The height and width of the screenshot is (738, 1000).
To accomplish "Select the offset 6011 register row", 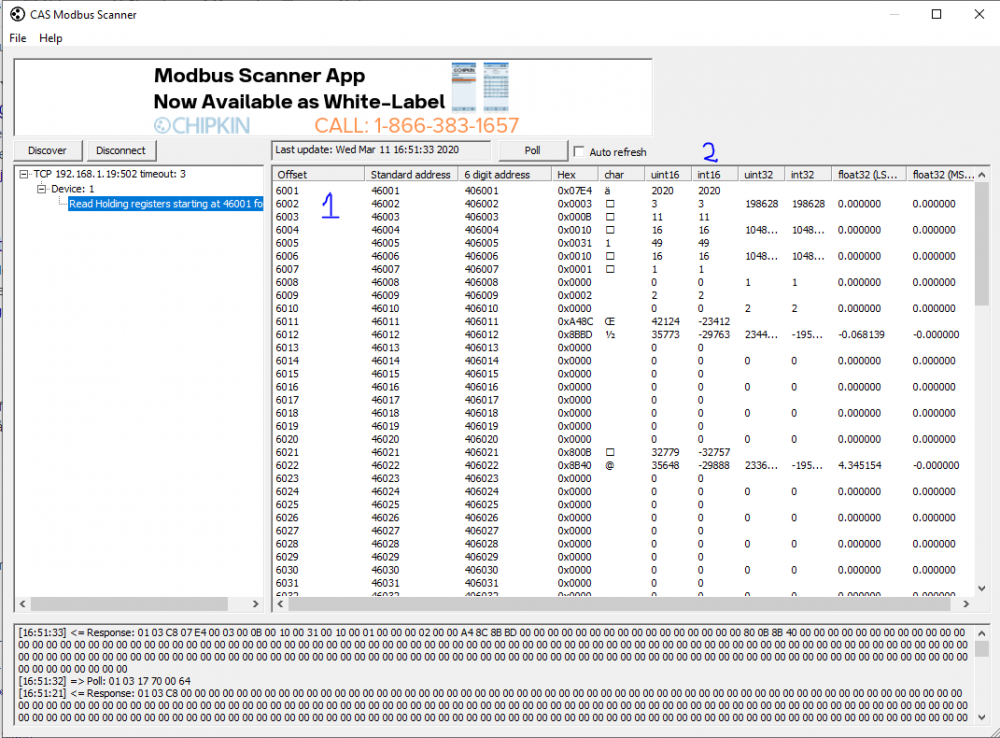I will tap(288, 321).
